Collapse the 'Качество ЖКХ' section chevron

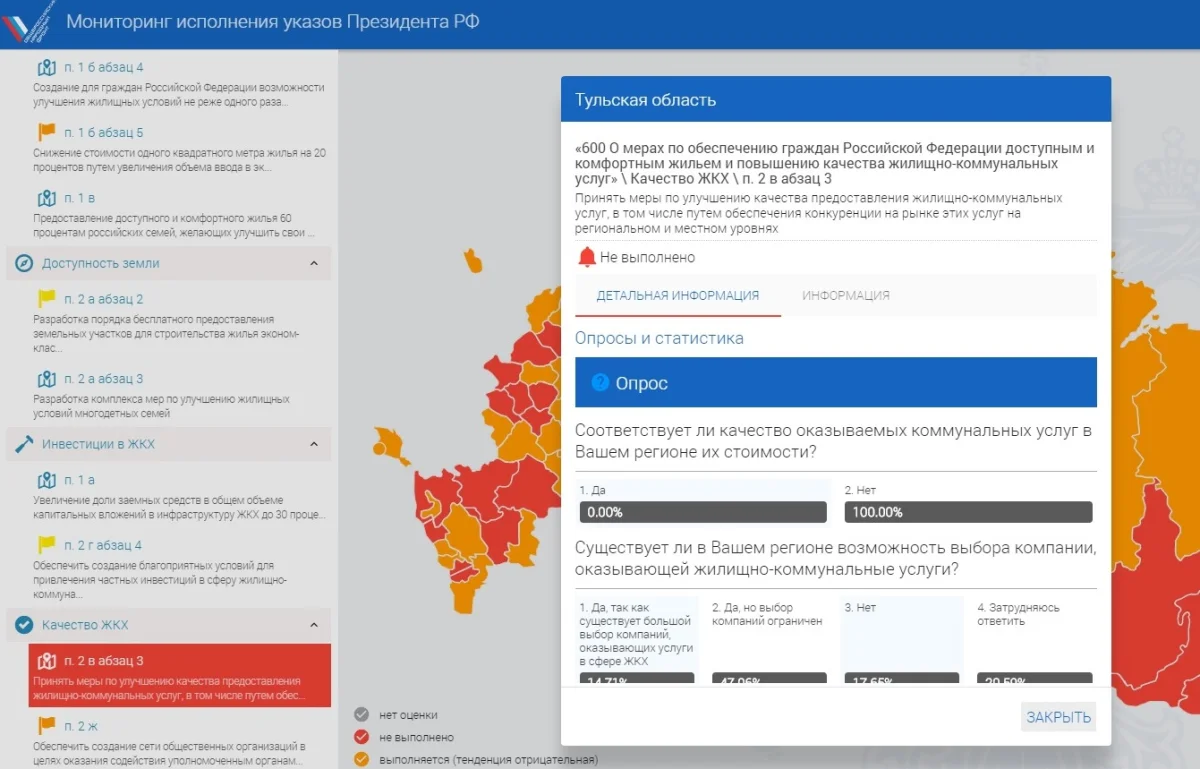click(x=313, y=625)
